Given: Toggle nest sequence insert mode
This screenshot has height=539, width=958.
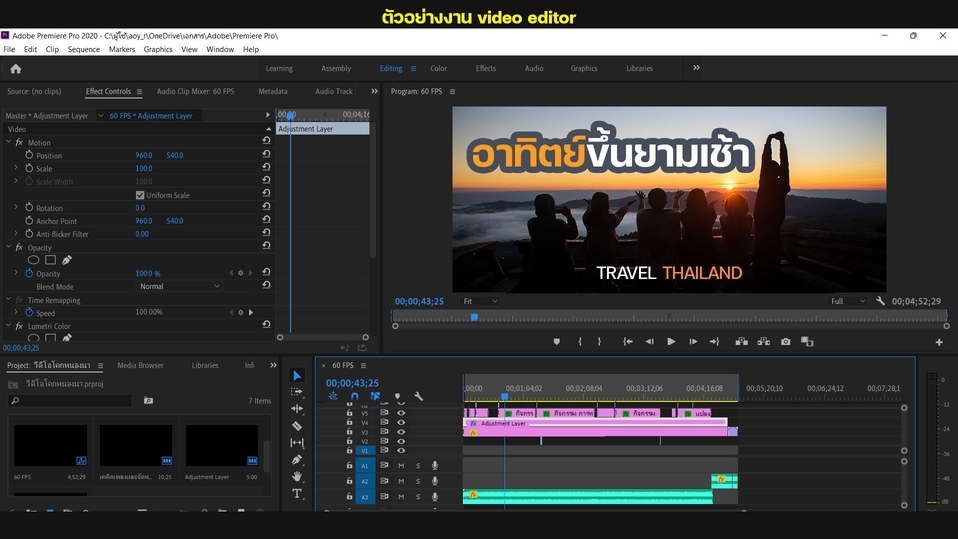Looking at the screenshot, I should click(x=333, y=396).
